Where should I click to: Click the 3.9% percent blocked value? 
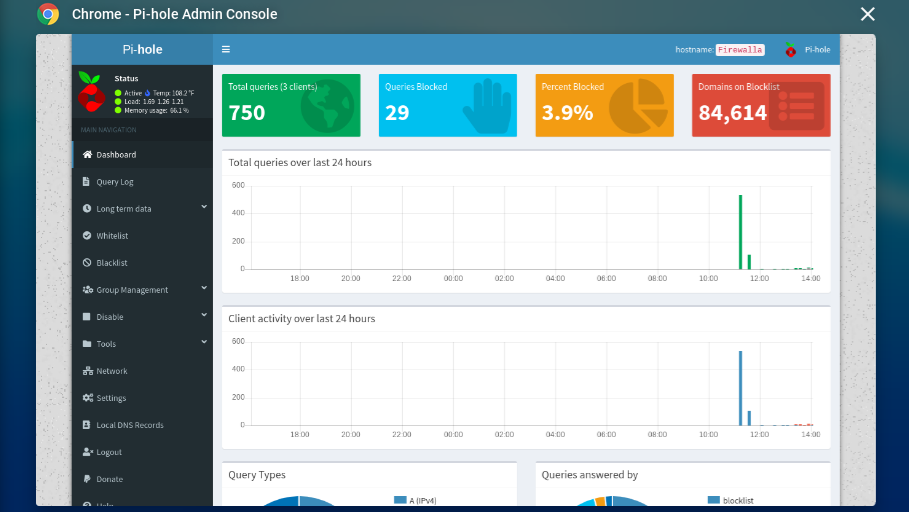coord(568,112)
